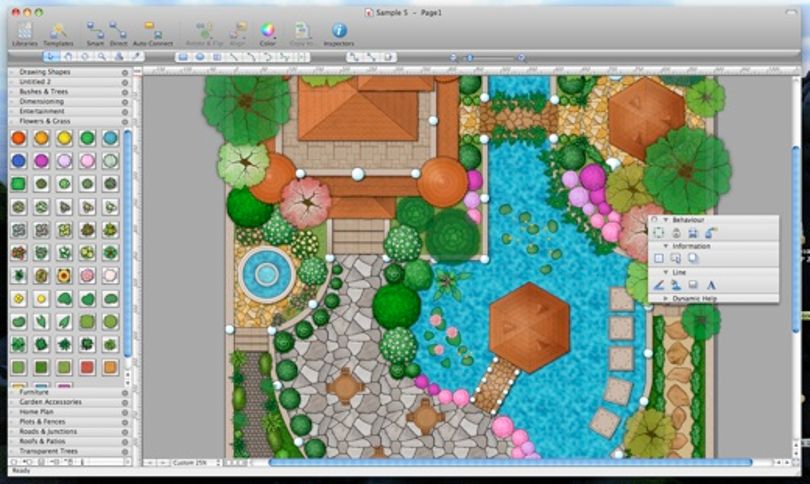Close the Flowers & Grass library button
Viewport: 810px width, 484px height.
(124, 121)
